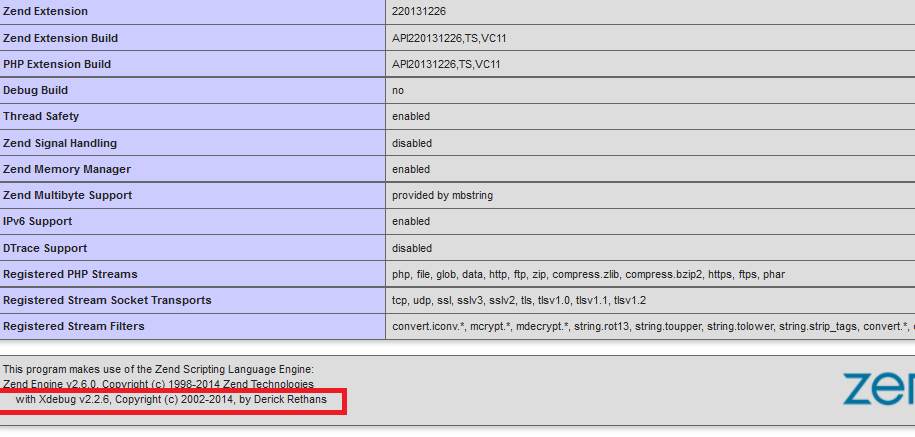Click the 'Zend Signal Handling' label

click(60, 143)
